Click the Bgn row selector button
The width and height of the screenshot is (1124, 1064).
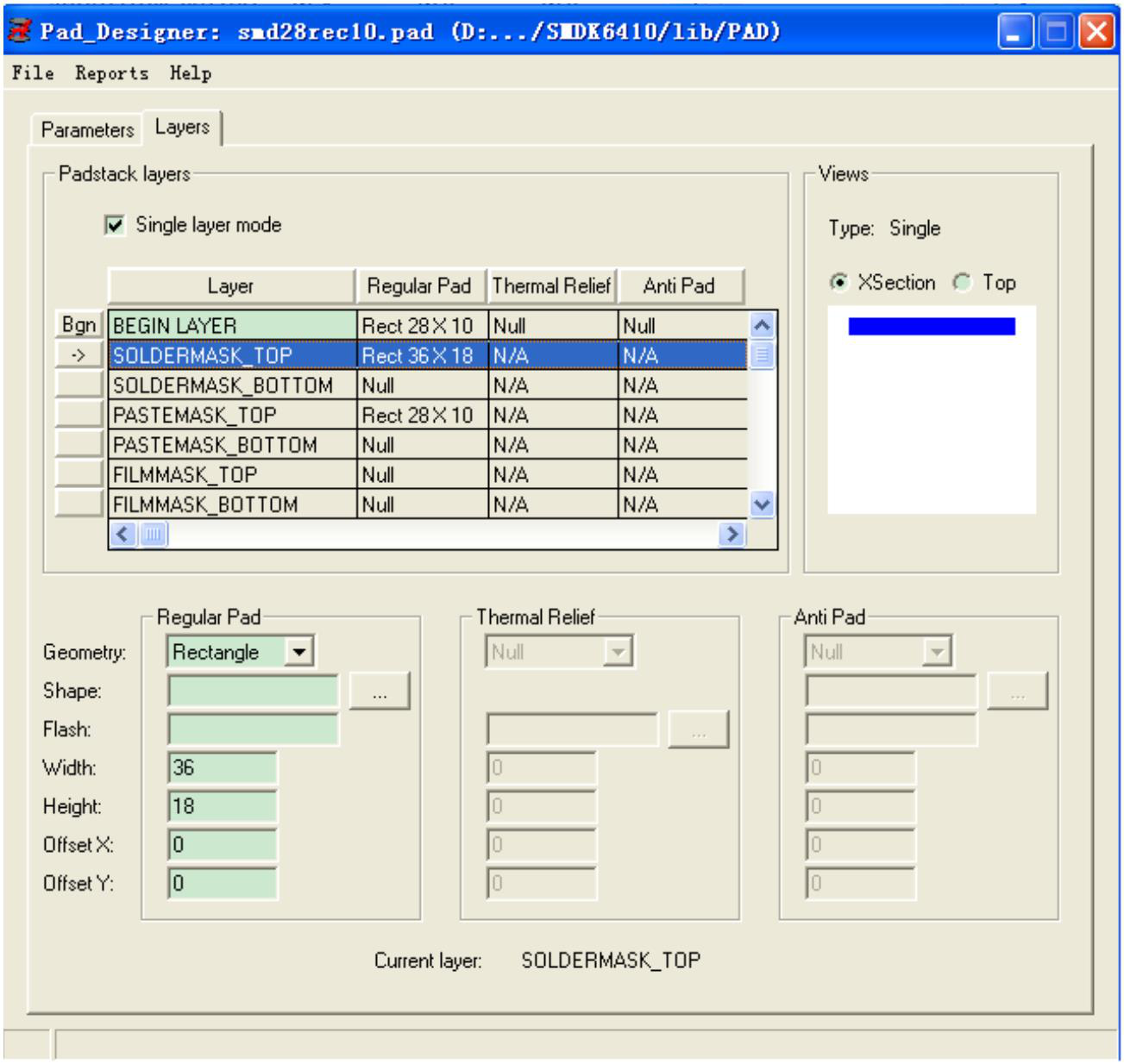78,325
